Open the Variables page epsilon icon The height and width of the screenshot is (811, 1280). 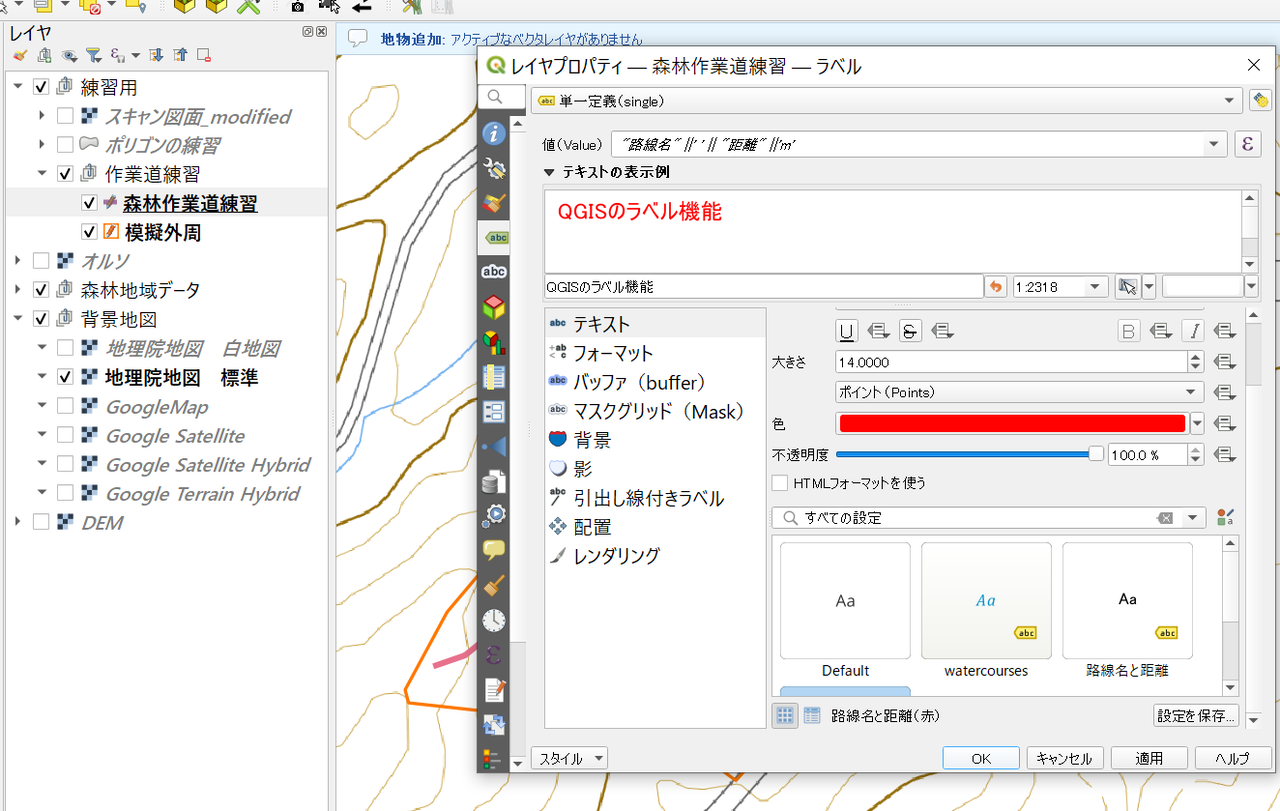pos(494,654)
